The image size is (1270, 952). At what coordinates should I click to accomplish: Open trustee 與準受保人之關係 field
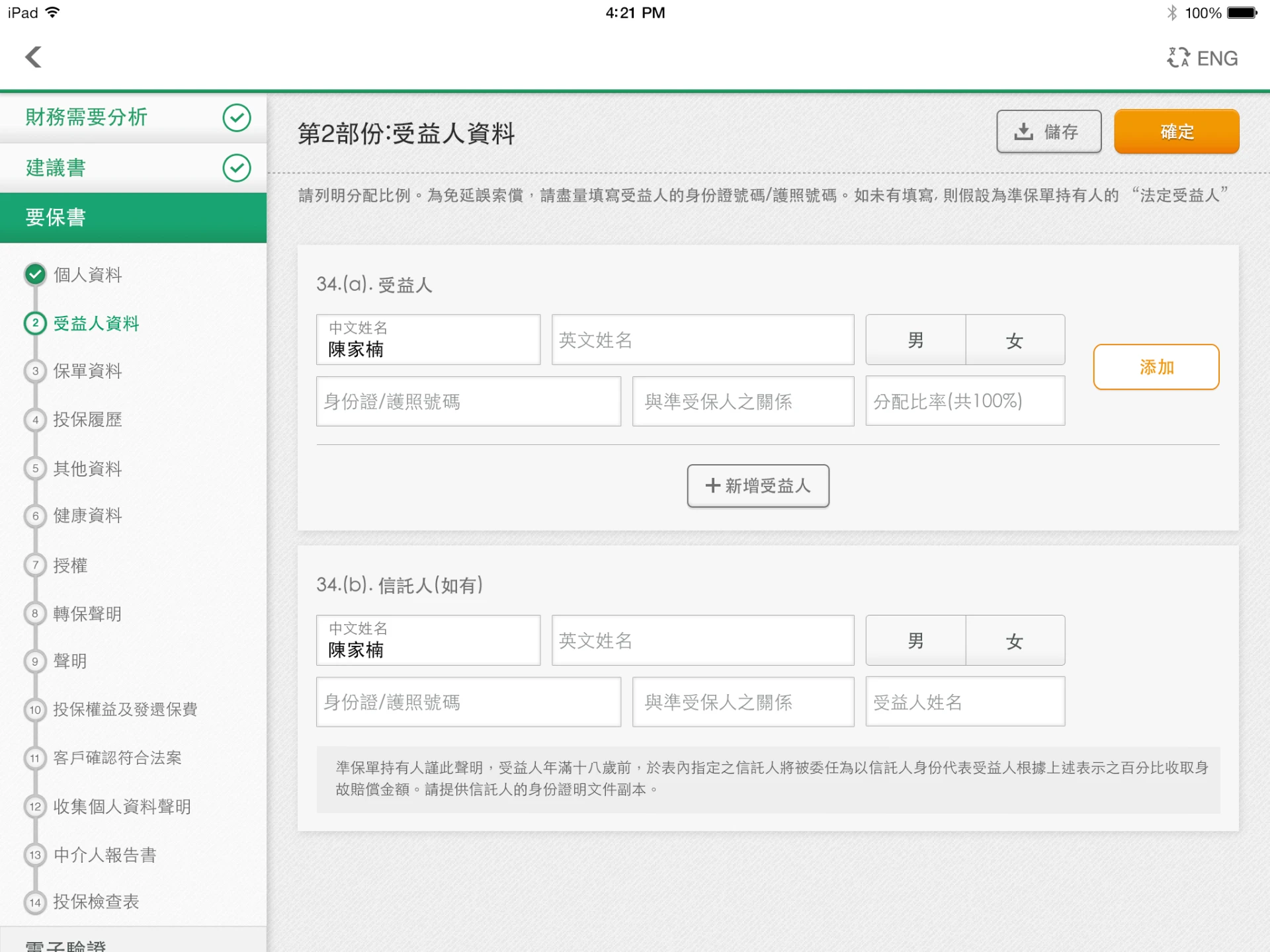pos(743,702)
